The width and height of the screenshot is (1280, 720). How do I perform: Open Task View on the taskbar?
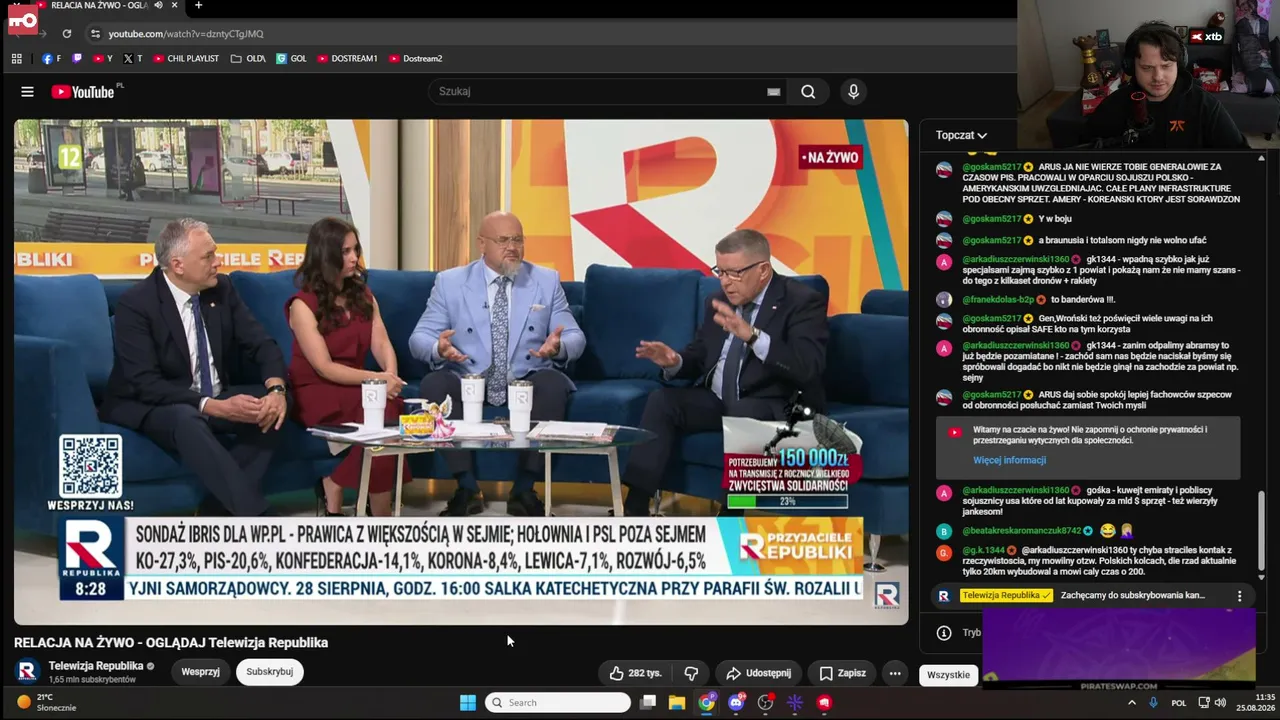point(648,703)
